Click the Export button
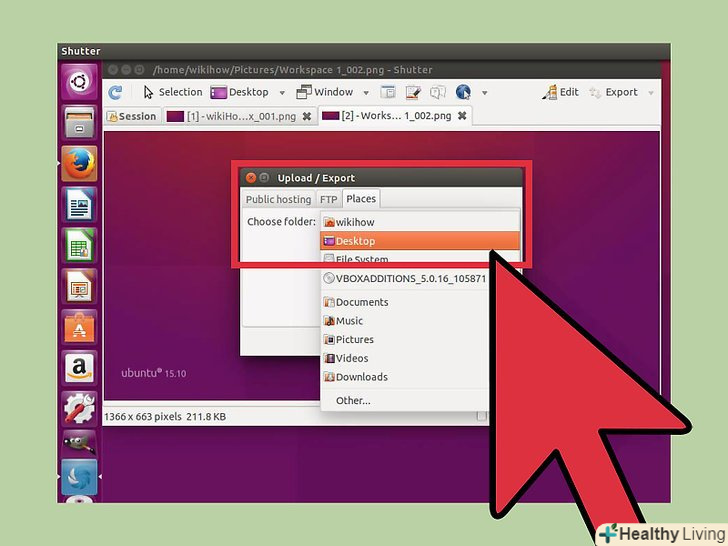The width and height of the screenshot is (728, 546). 613,92
